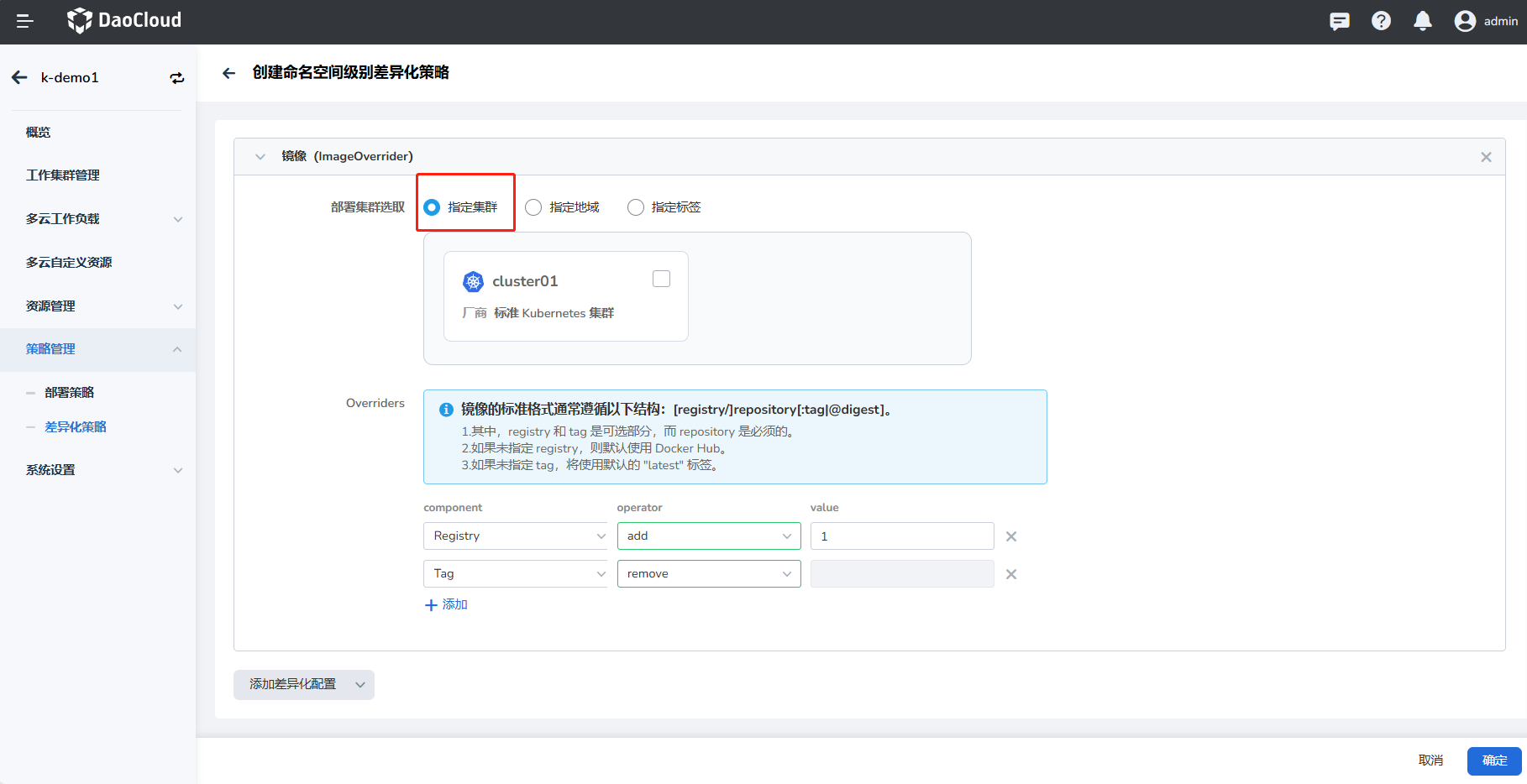Click the 添加 link to add overrider
The width and height of the screenshot is (1527, 784).
(x=447, y=604)
